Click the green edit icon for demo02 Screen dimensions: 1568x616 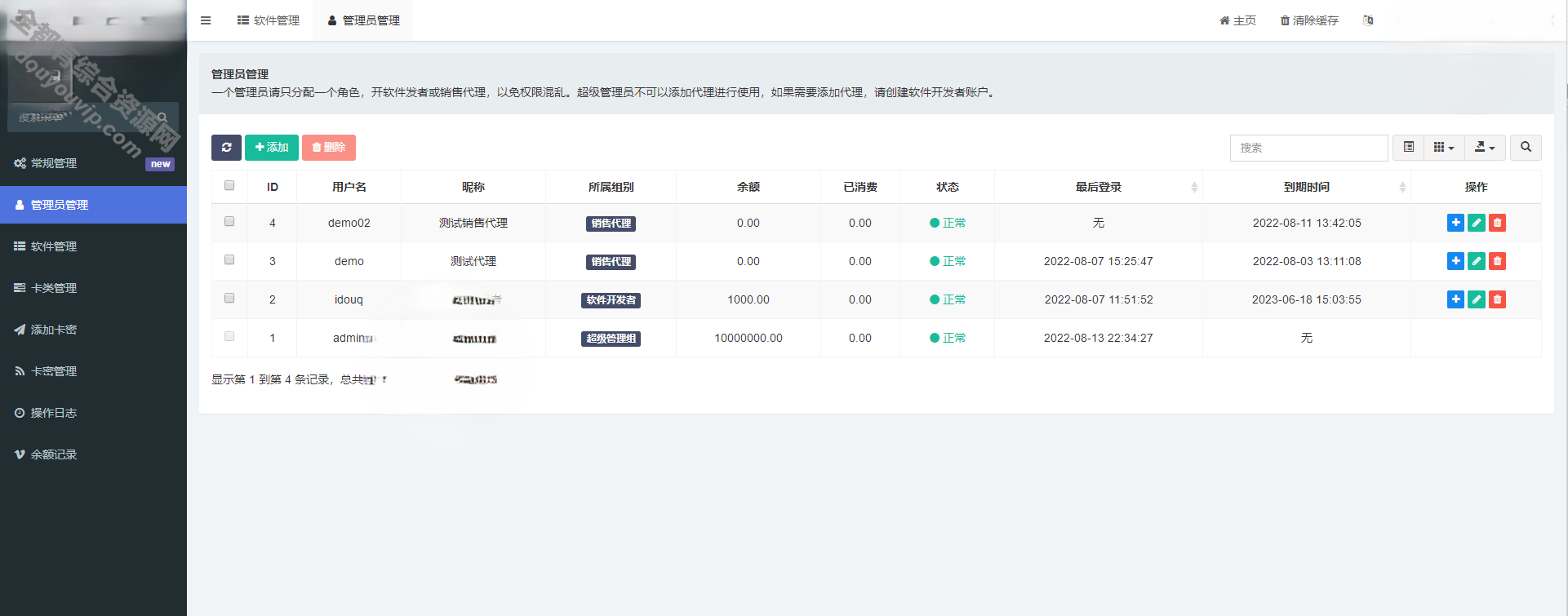pyautogui.click(x=1477, y=223)
